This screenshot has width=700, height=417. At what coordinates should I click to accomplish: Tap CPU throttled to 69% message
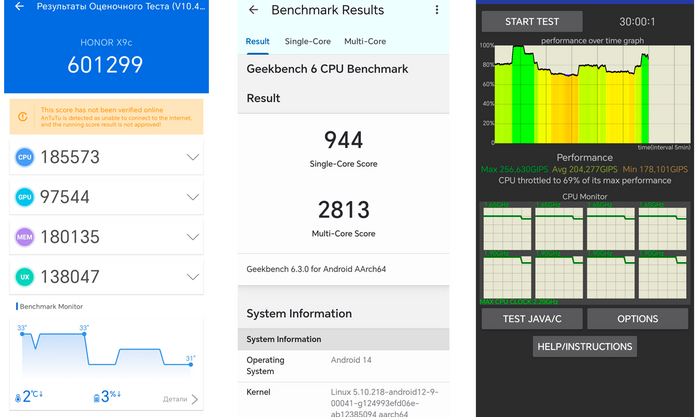coord(584,180)
